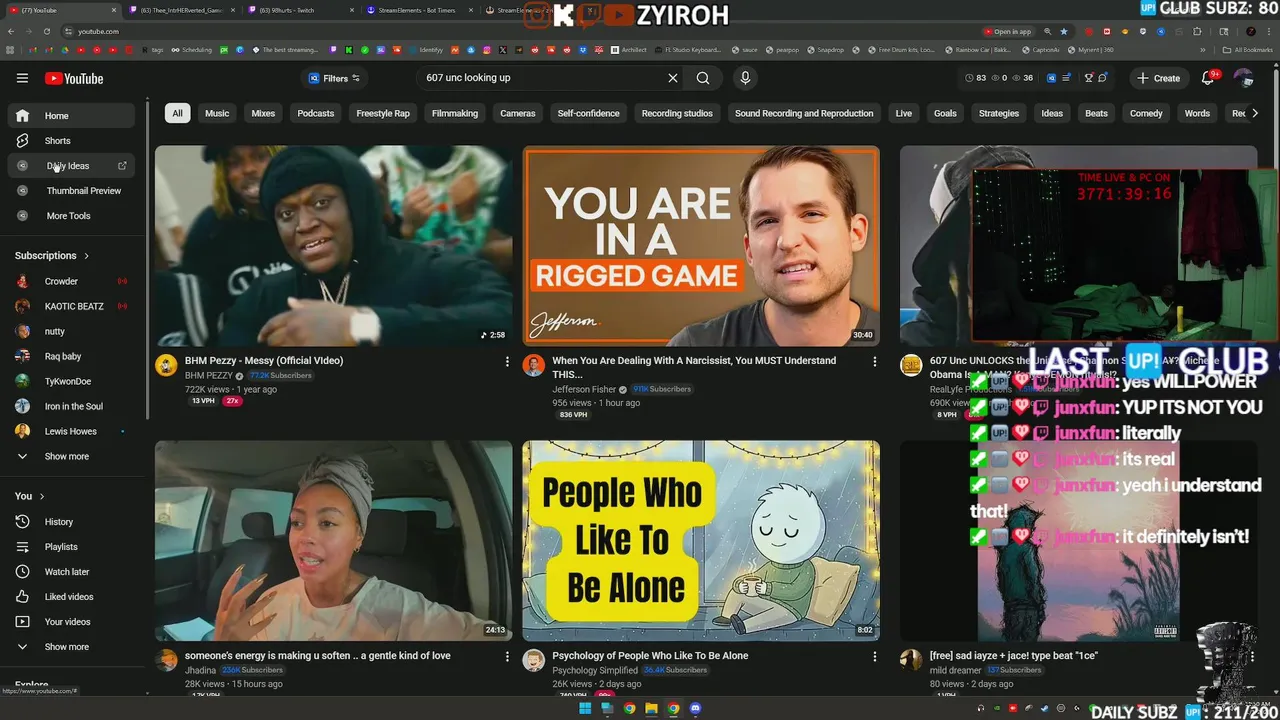Click the Windows Start button
The width and height of the screenshot is (1280, 720).
click(585, 709)
